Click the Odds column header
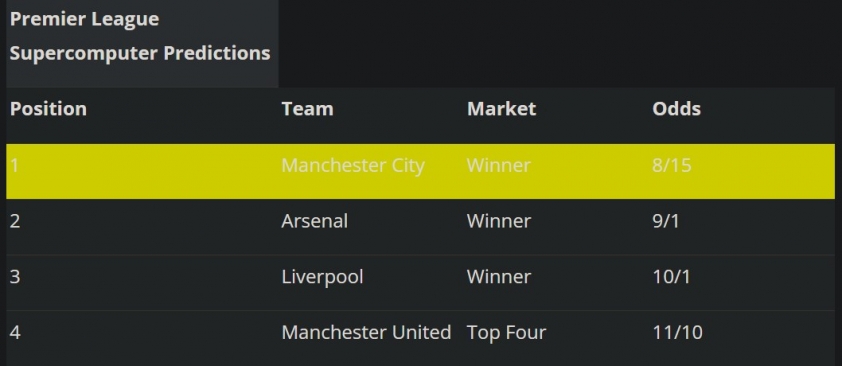 [676, 109]
